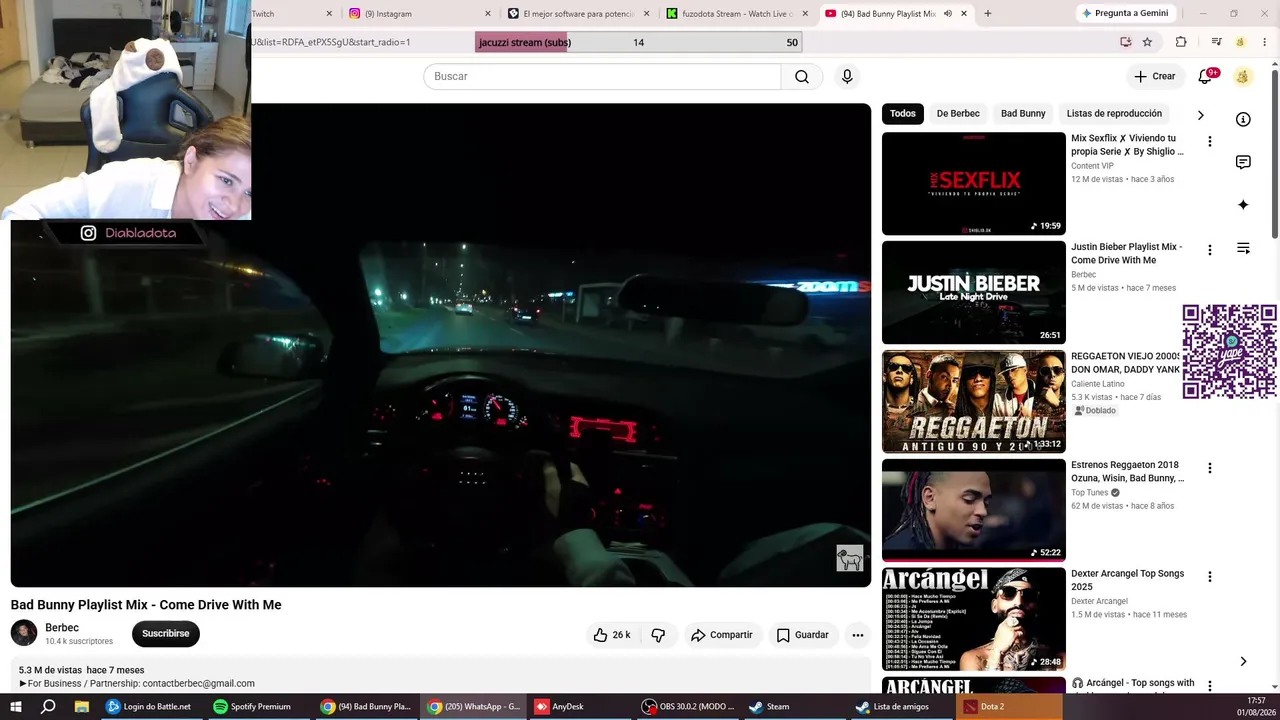Open the playlist queue icon in side panel
This screenshot has height=720, width=1280.
click(x=1243, y=248)
